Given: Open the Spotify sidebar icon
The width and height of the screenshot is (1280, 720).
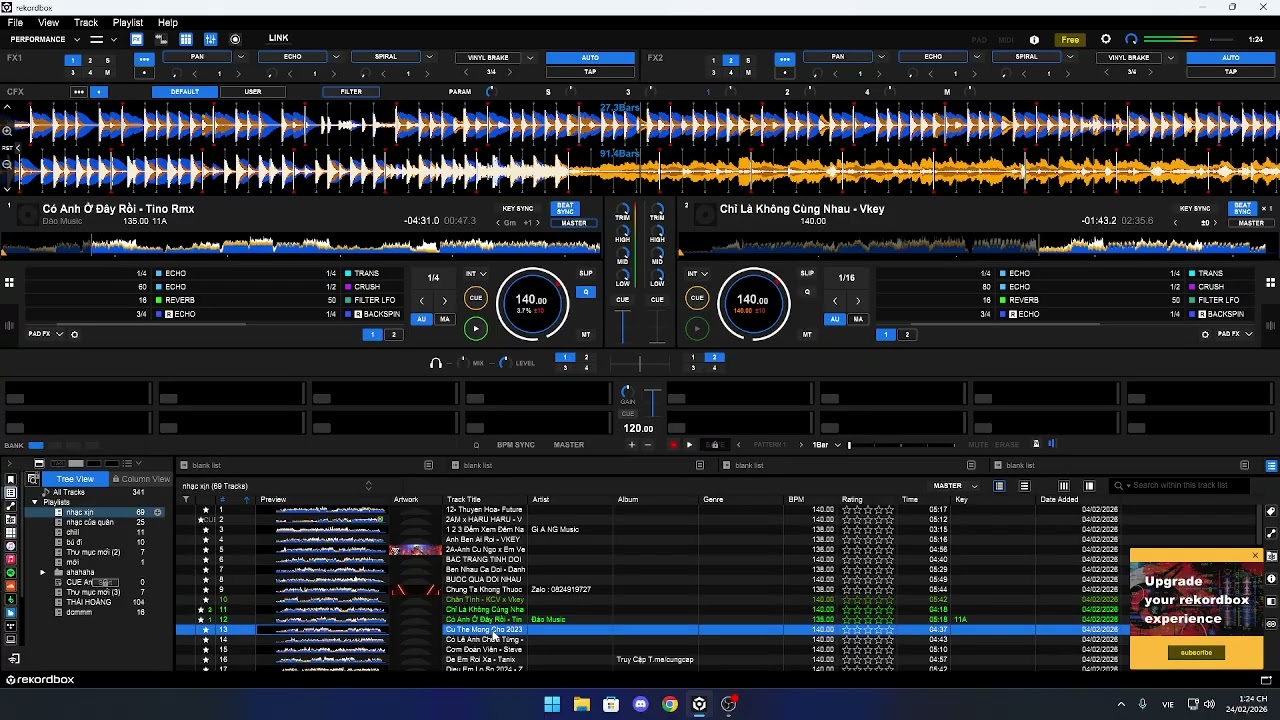Looking at the screenshot, I should (x=11, y=572).
